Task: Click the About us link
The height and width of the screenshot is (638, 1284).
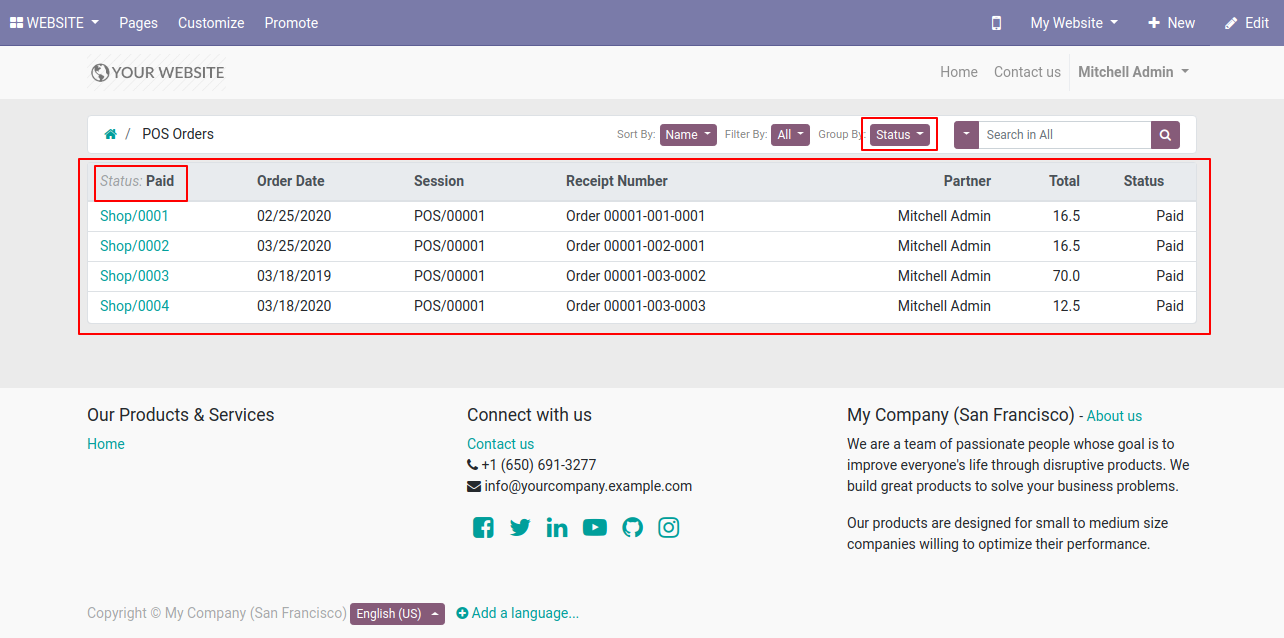Action: [x=1114, y=416]
